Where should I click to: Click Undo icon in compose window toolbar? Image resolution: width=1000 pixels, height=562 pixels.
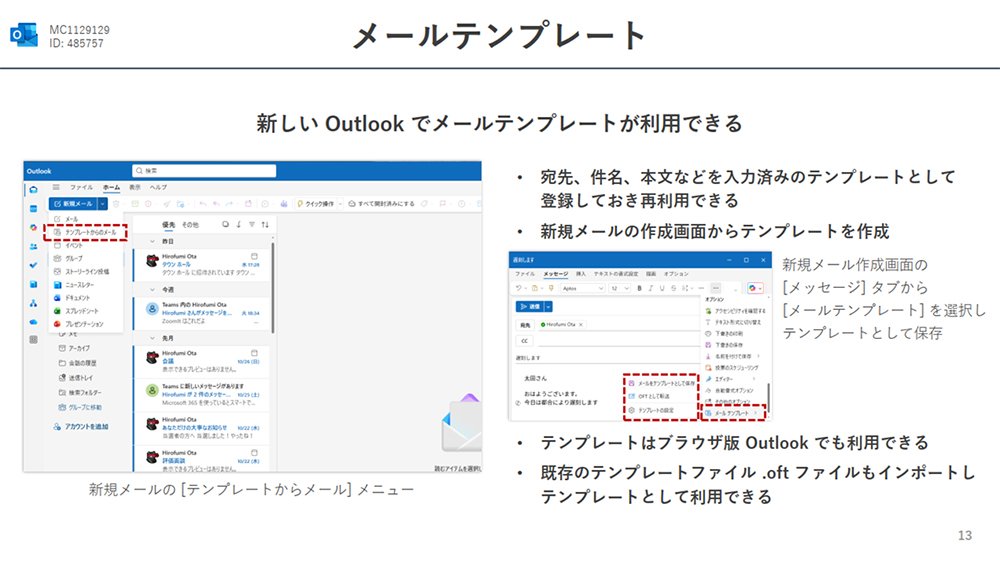pyautogui.click(x=519, y=288)
